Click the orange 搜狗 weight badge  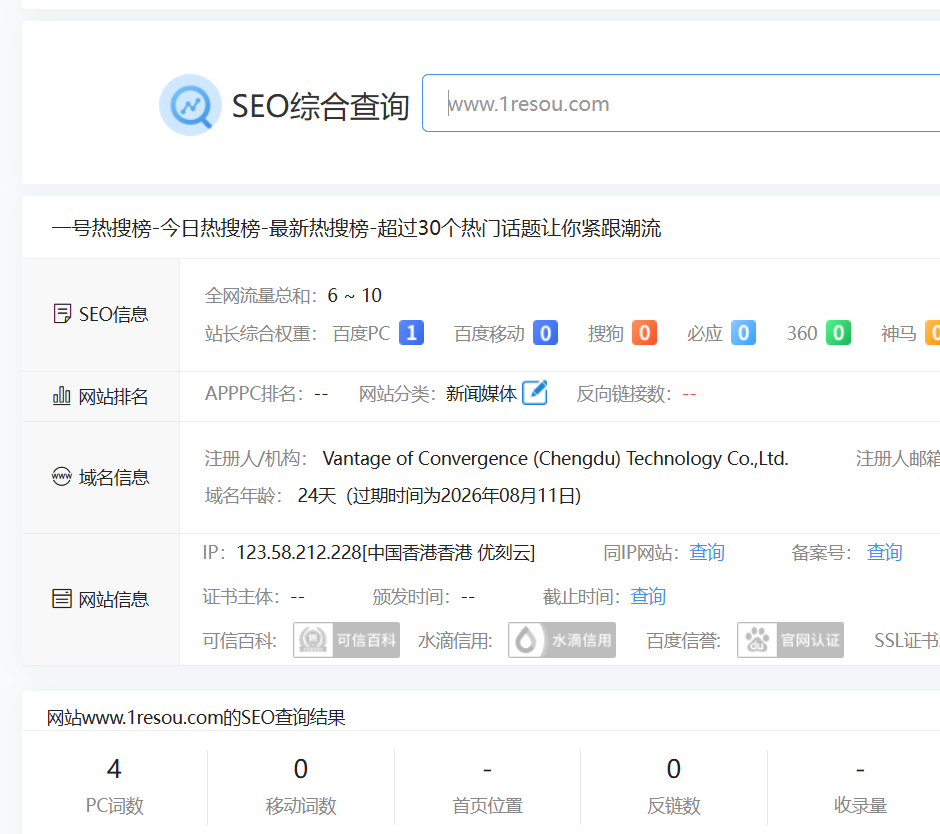pos(644,333)
